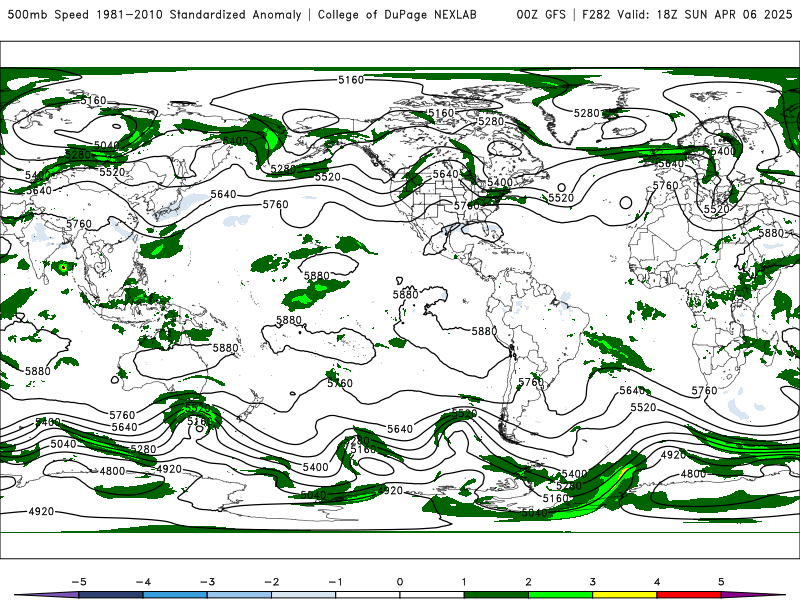Click the "College of DuPage NEXLAB" text
Image resolution: width=800 pixels, height=600 pixels.
pos(397,15)
